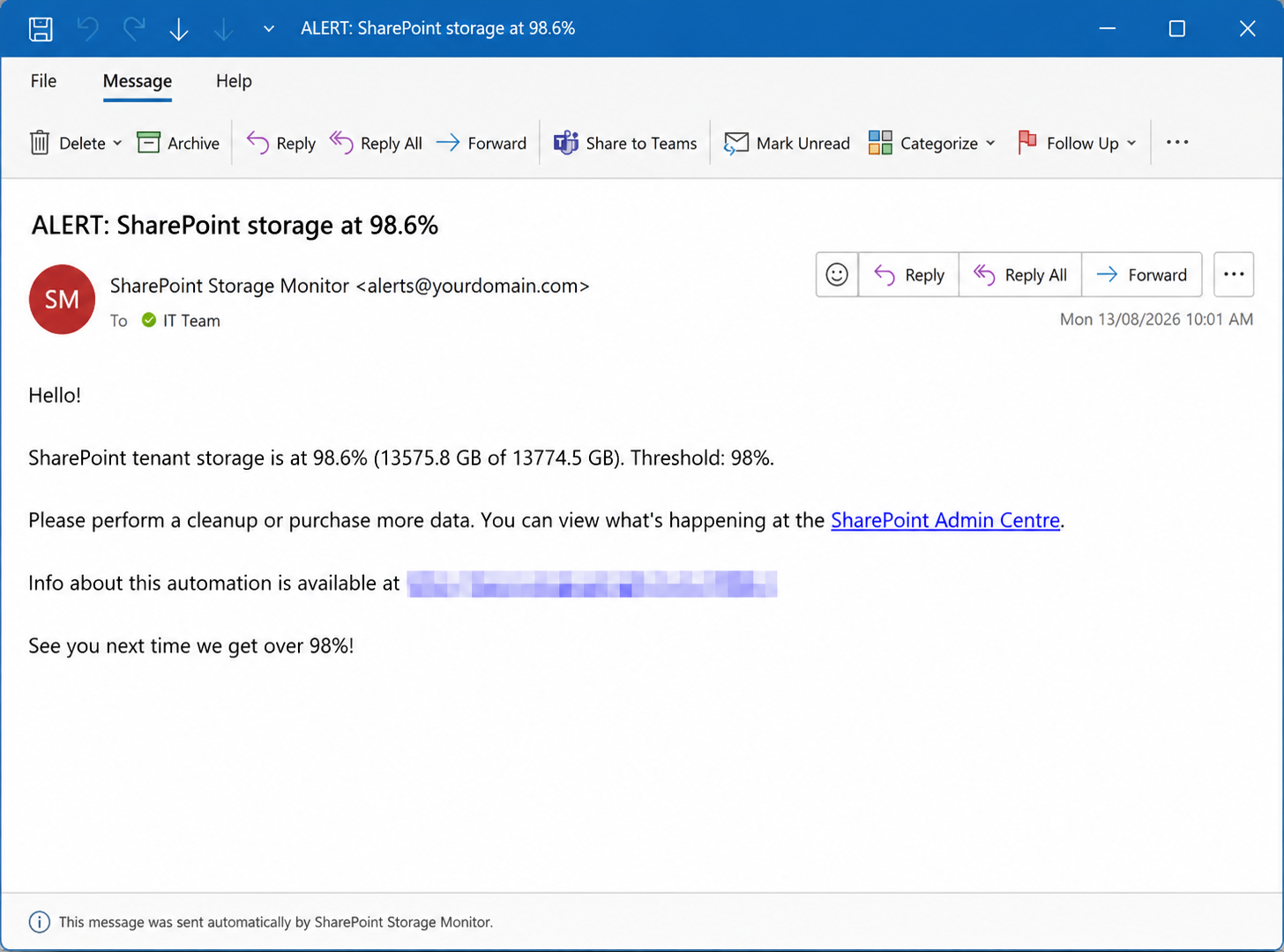Click Reply in the ribbon toolbar
Image resolution: width=1284 pixels, height=952 pixels.
(x=281, y=143)
